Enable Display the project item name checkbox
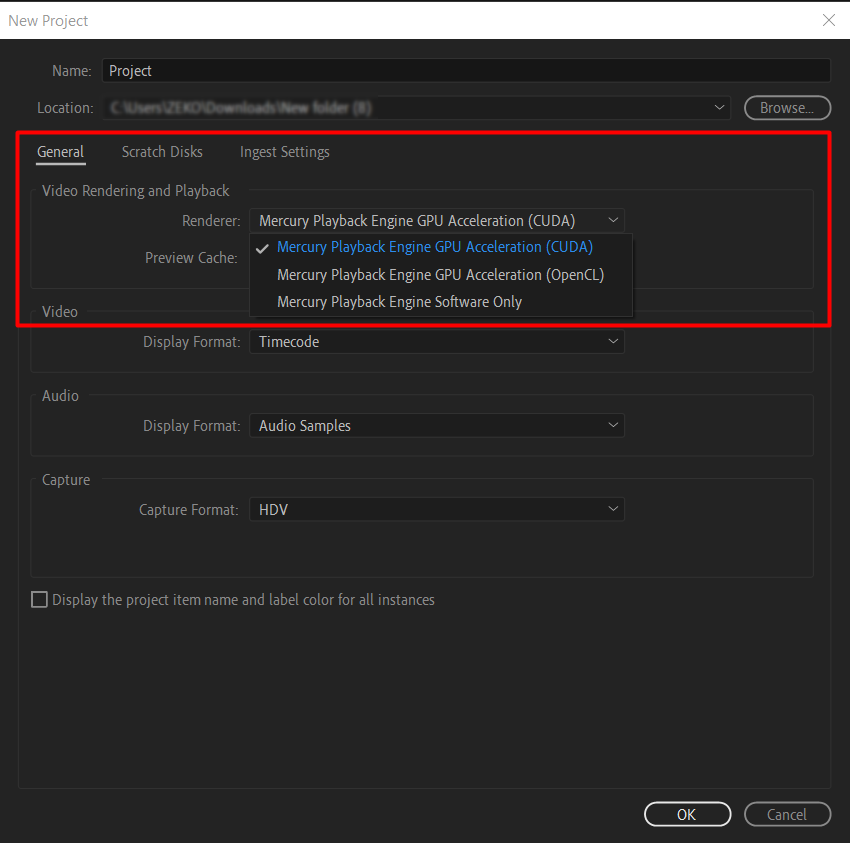Viewport: 850px width, 843px height. [40, 600]
